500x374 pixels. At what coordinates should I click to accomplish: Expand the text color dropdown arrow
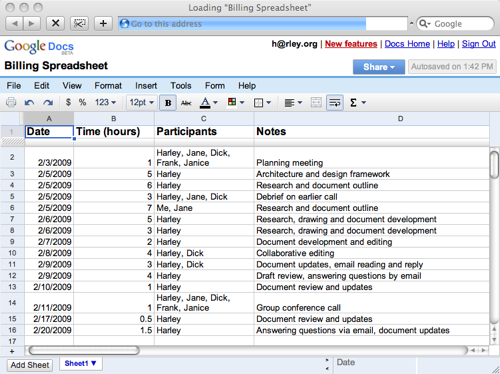click(215, 102)
